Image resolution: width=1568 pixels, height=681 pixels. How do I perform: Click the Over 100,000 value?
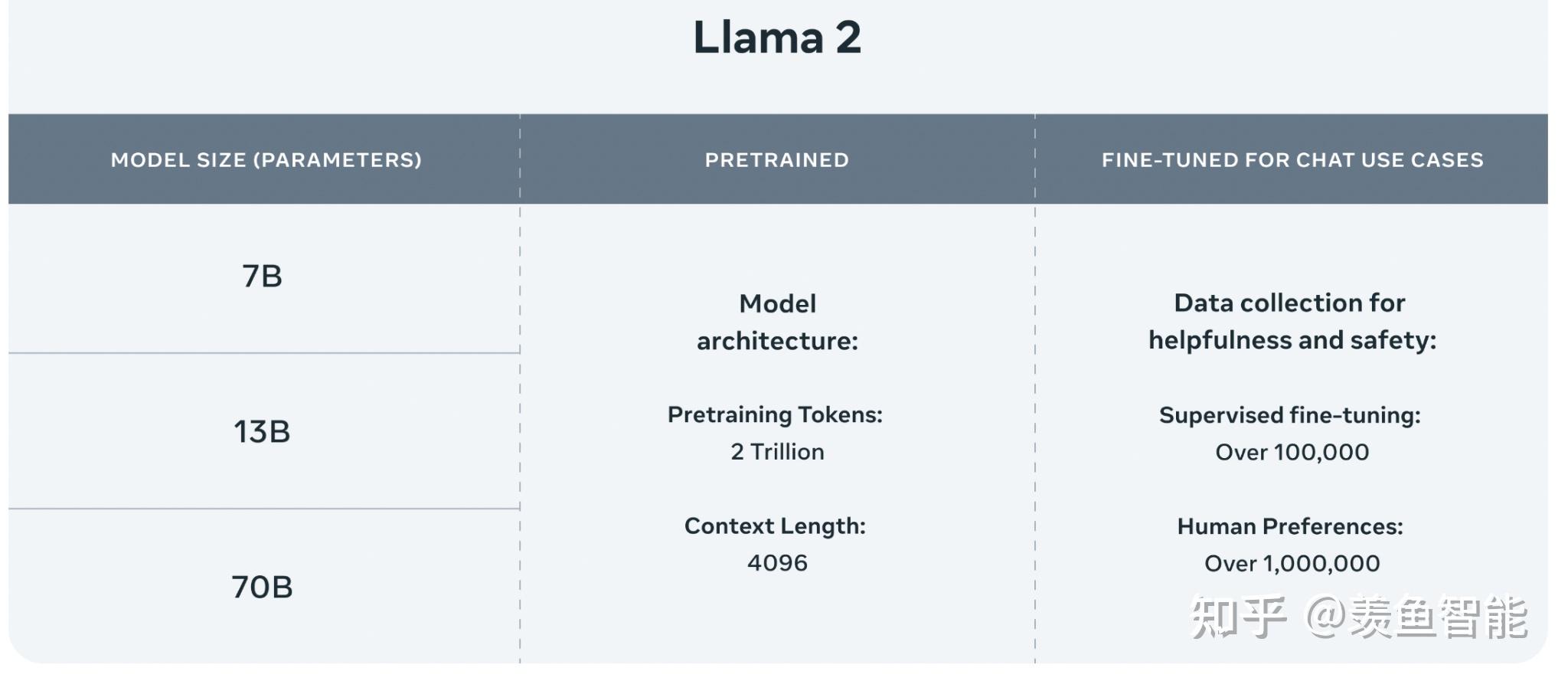(x=1292, y=452)
